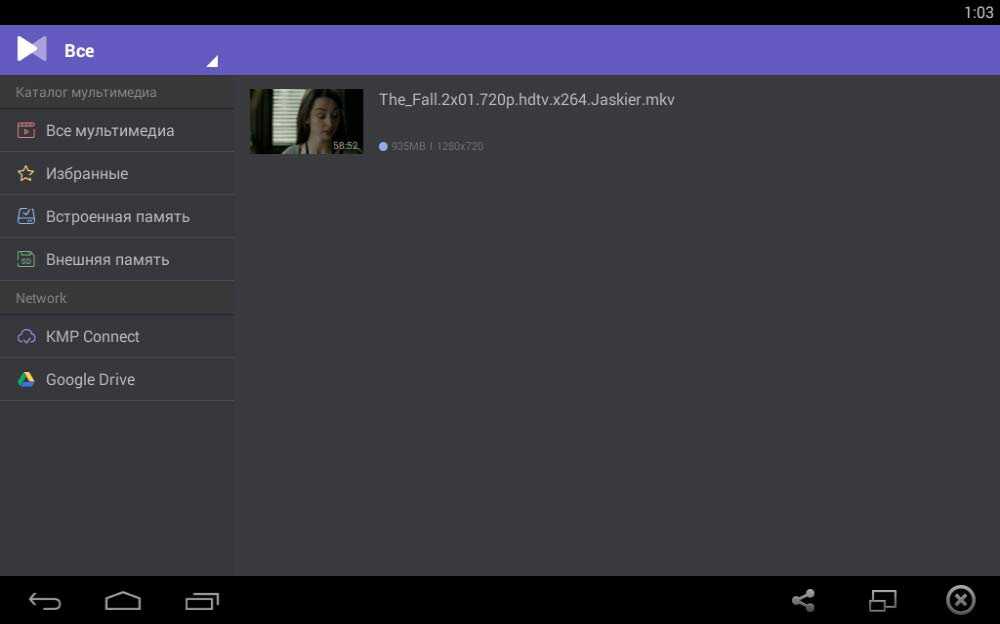The width and height of the screenshot is (1000, 624).
Task: Click the KMPlayer logo icon
Action: [x=32, y=49]
